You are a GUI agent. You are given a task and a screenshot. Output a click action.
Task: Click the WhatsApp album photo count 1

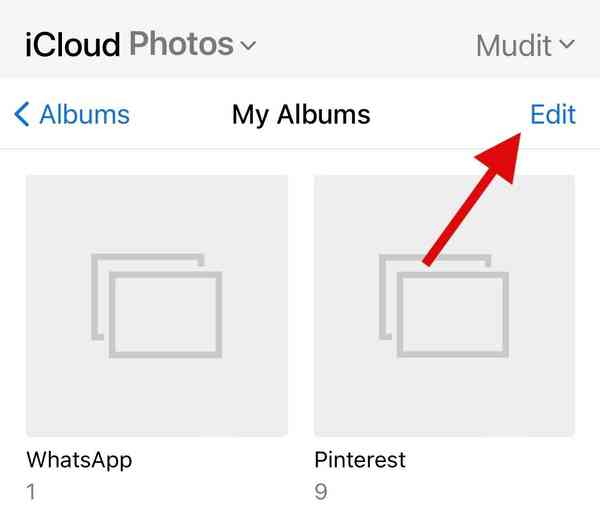32,490
